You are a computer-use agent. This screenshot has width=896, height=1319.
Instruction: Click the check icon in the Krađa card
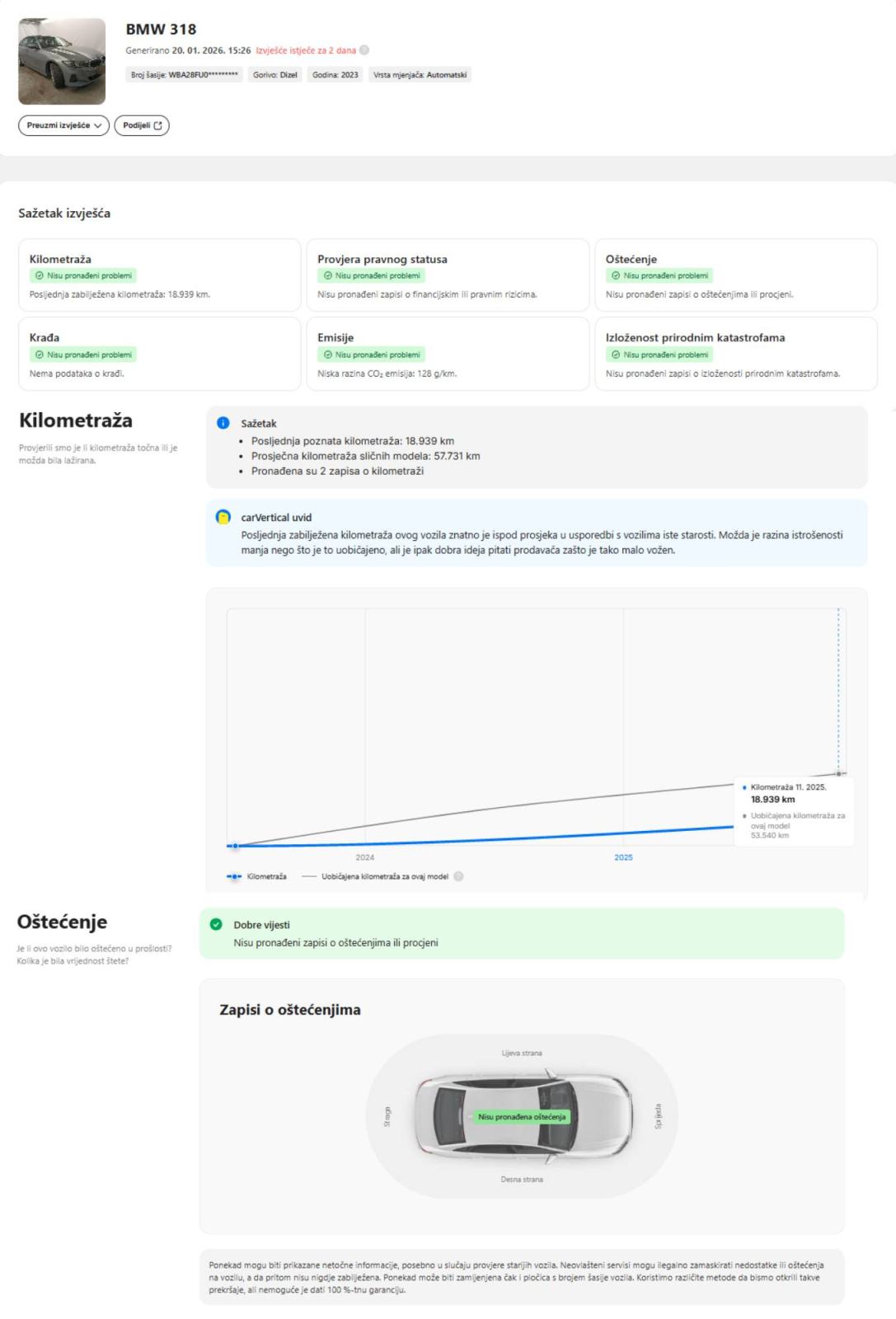coord(40,354)
